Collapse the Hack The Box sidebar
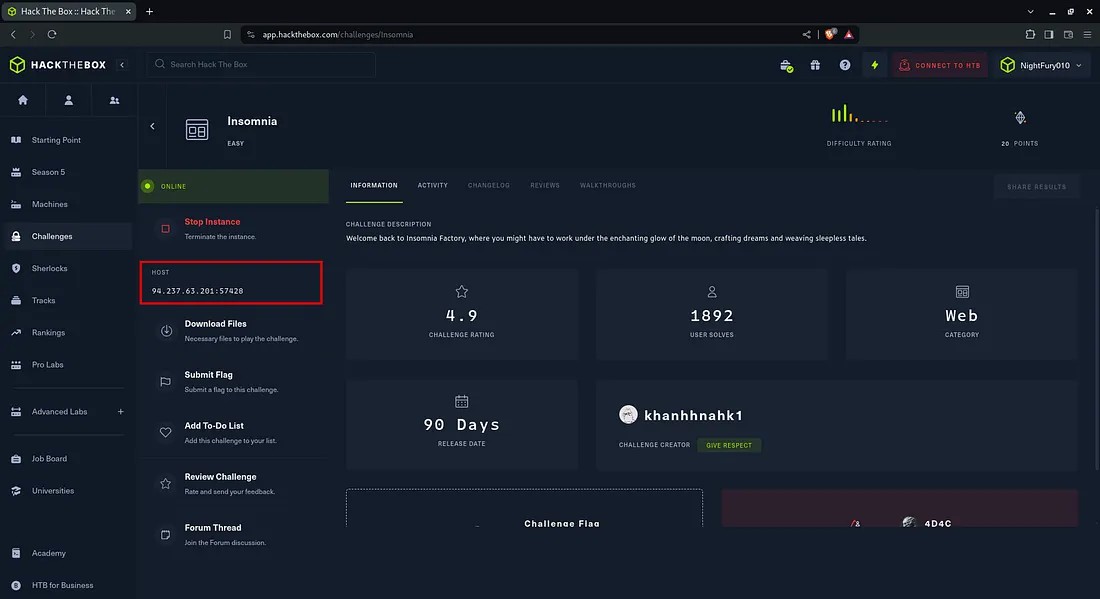Screen dimensions: 1100x599 coord(122,65)
